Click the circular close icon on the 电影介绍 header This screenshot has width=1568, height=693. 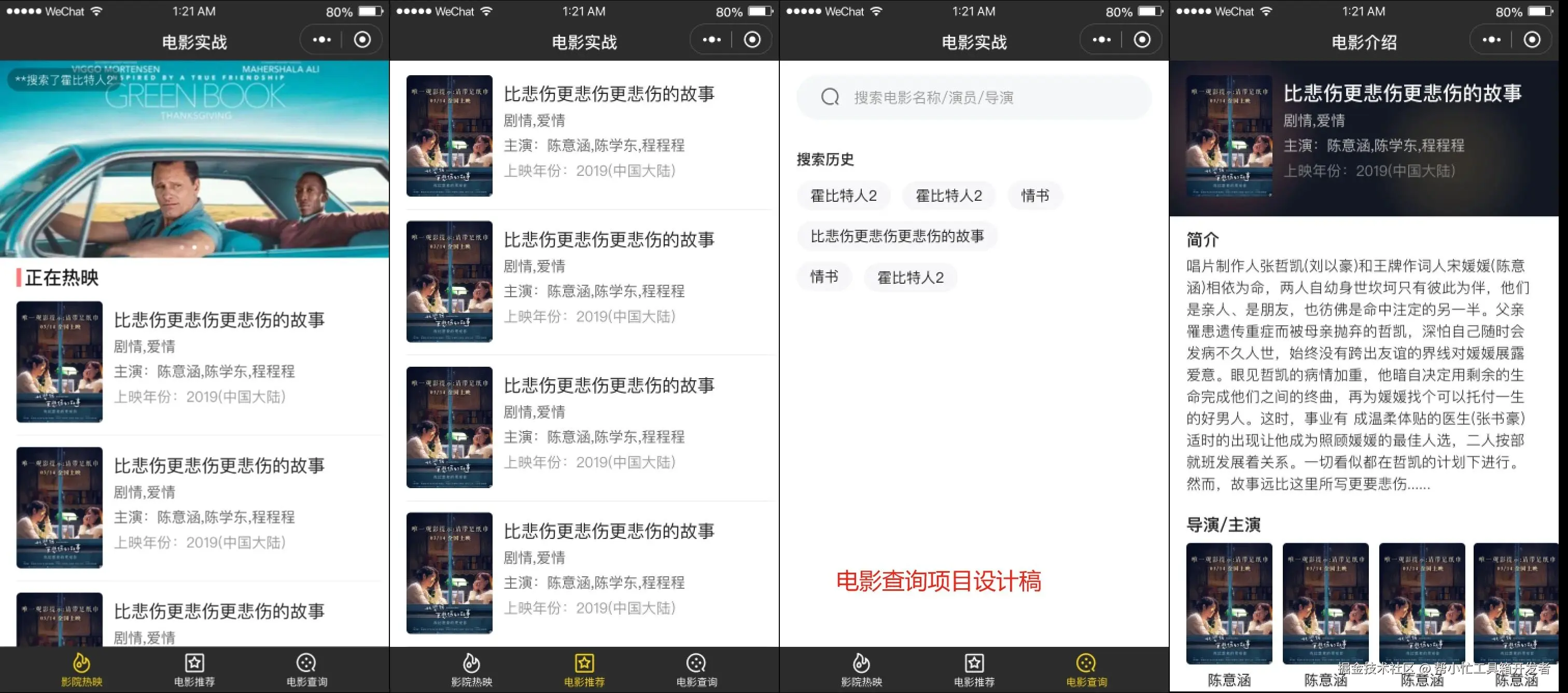pyautogui.click(x=1532, y=40)
